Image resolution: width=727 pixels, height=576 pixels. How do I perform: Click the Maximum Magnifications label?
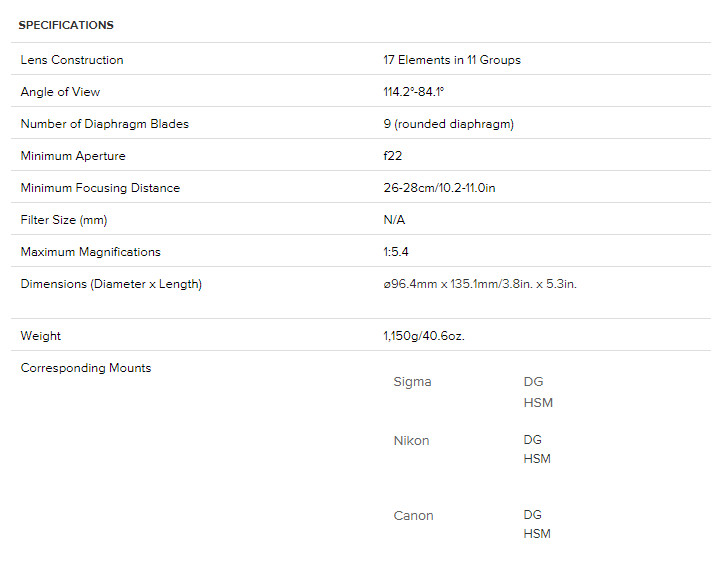pyautogui.click(x=90, y=252)
